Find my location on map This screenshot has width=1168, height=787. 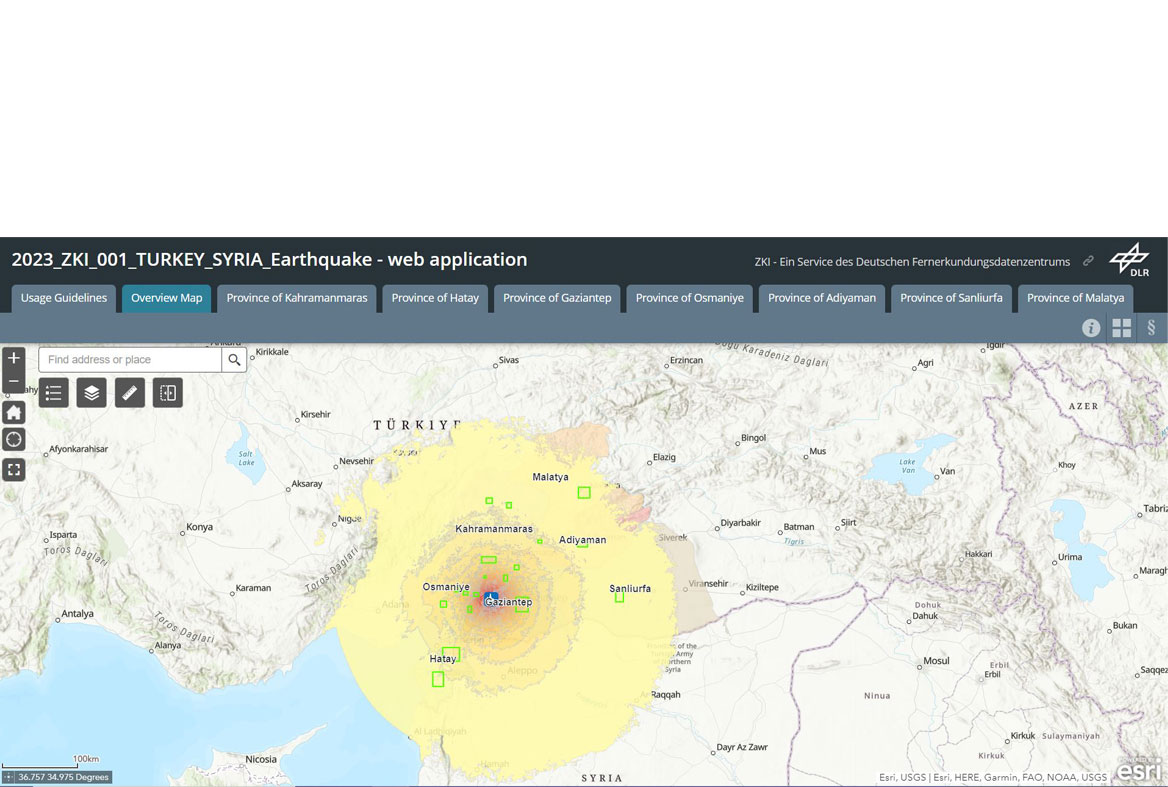[x=14, y=440]
